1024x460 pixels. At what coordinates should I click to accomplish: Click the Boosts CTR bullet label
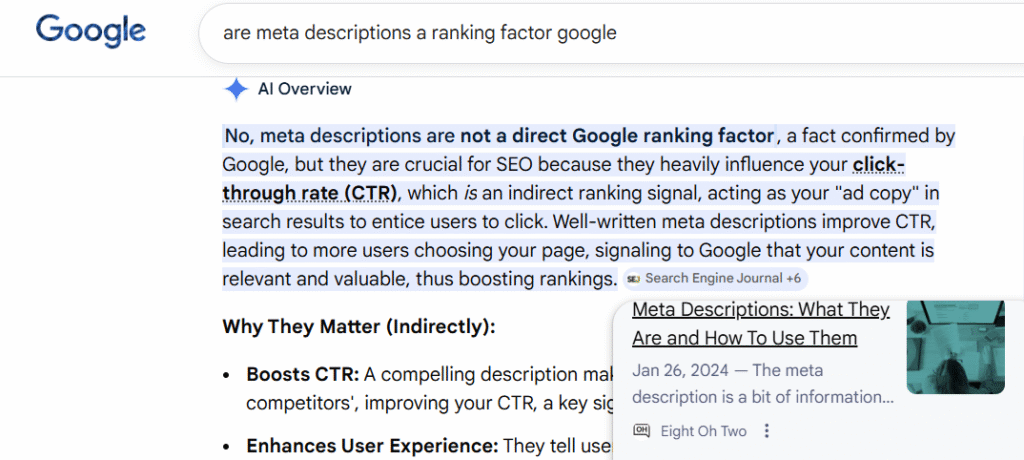[x=302, y=375]
